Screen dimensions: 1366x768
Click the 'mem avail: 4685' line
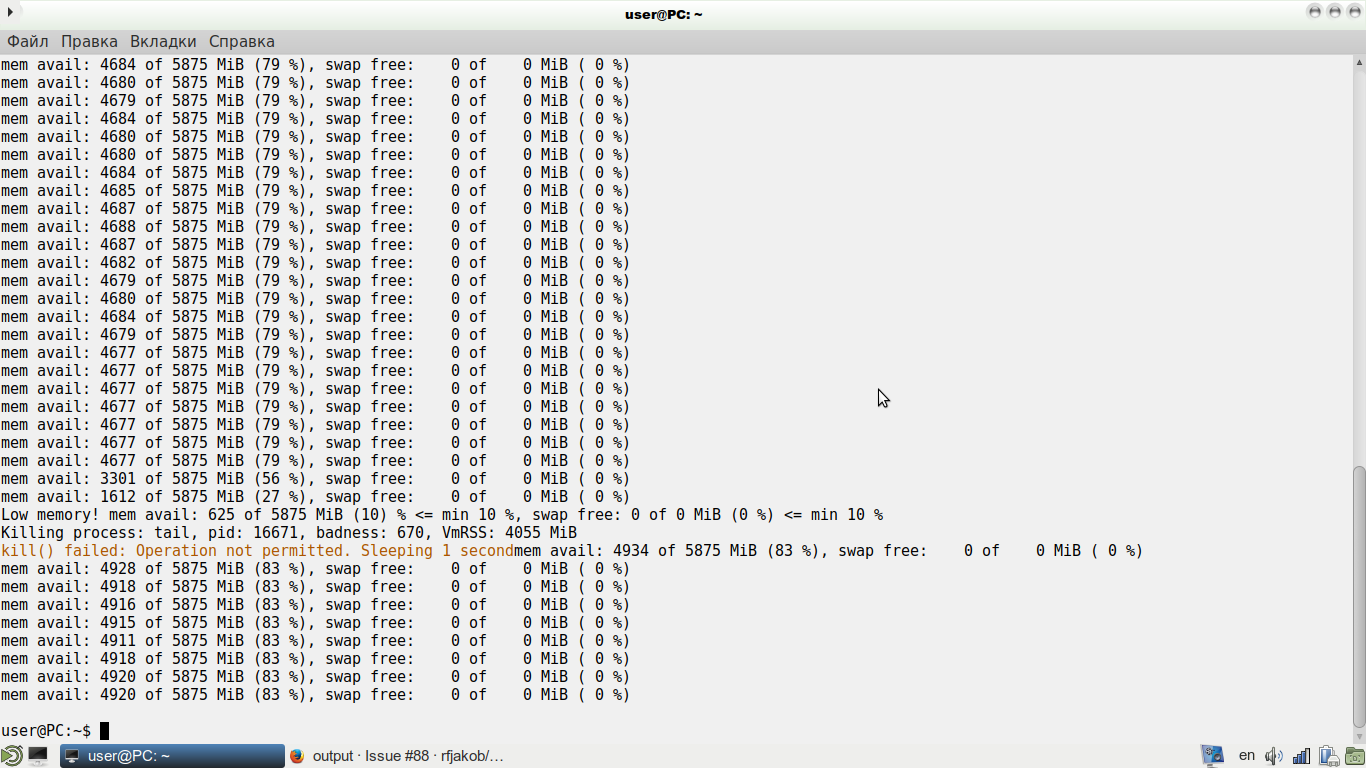point(315,191)
